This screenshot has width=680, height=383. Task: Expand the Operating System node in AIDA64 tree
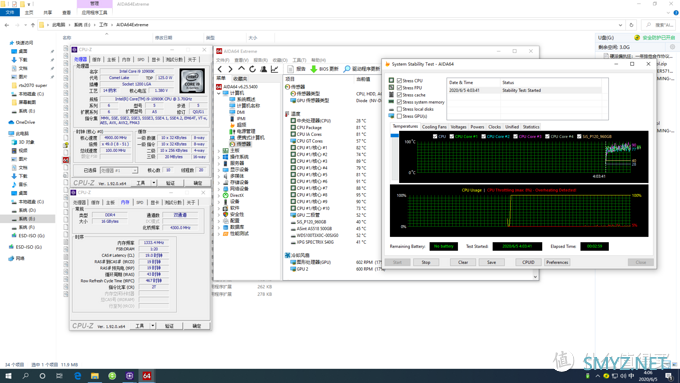click(x=219, y=157)
